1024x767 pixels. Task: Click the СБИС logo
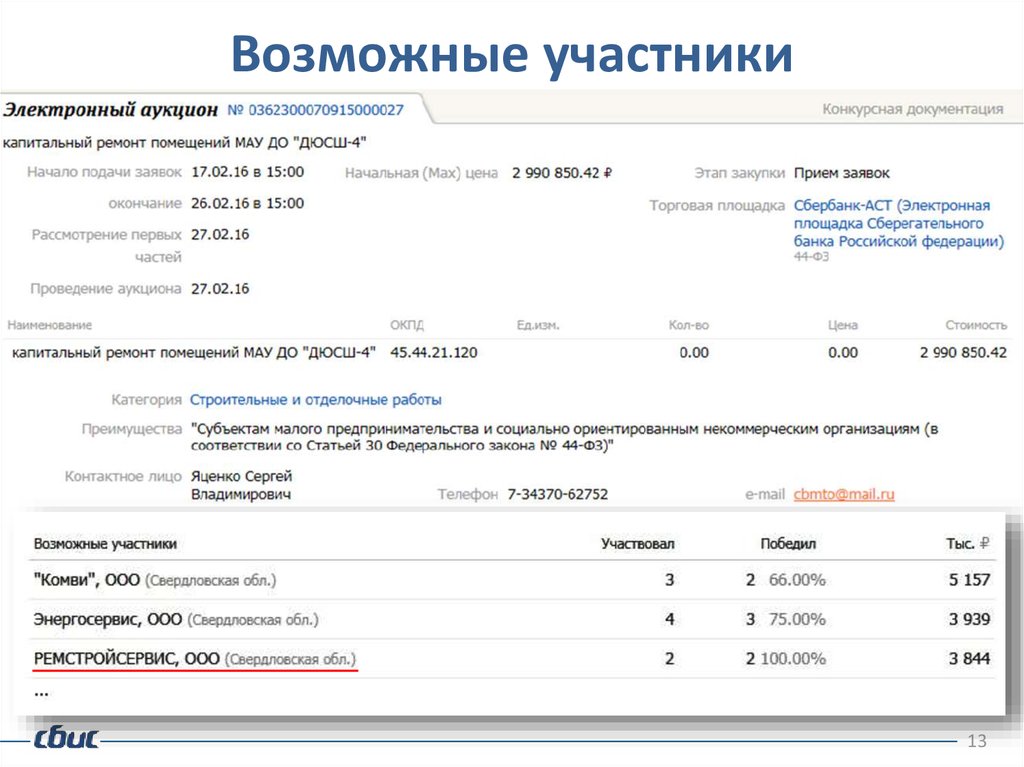pos(66,737)
